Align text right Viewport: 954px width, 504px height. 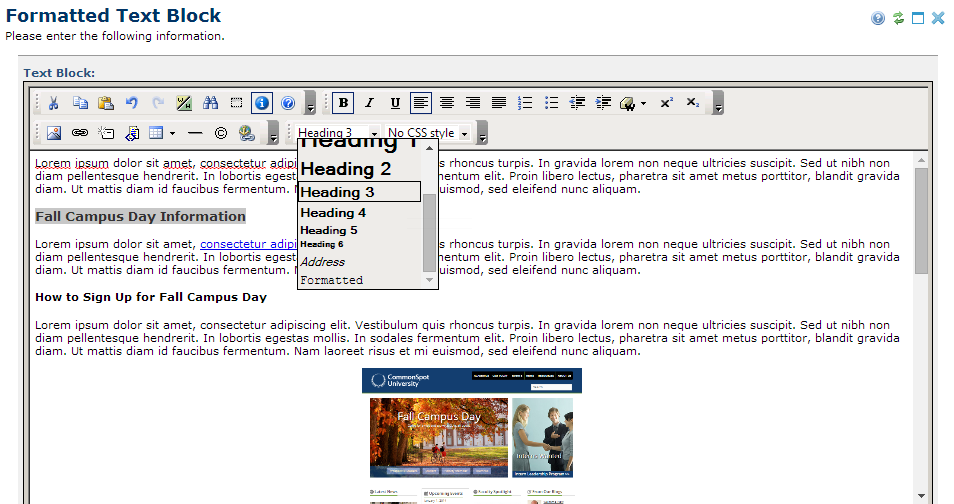[473, 103]
